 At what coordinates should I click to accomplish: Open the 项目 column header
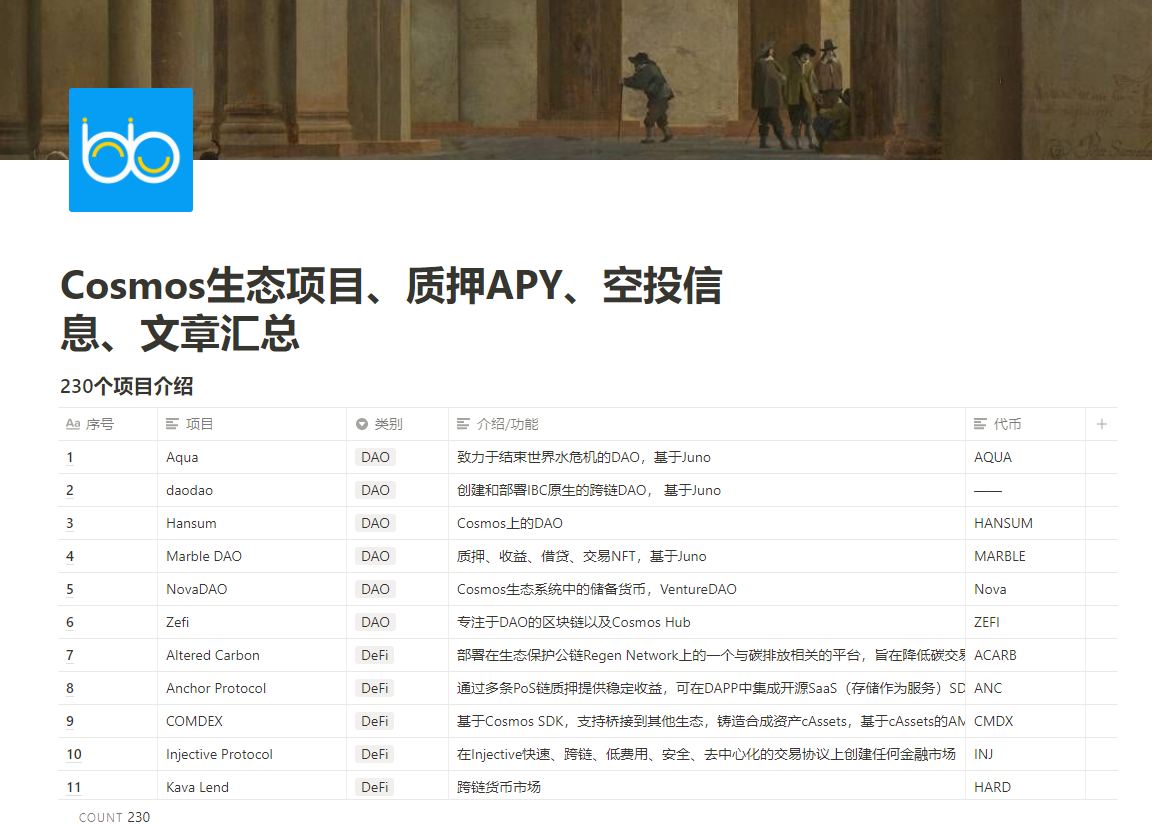252,424
